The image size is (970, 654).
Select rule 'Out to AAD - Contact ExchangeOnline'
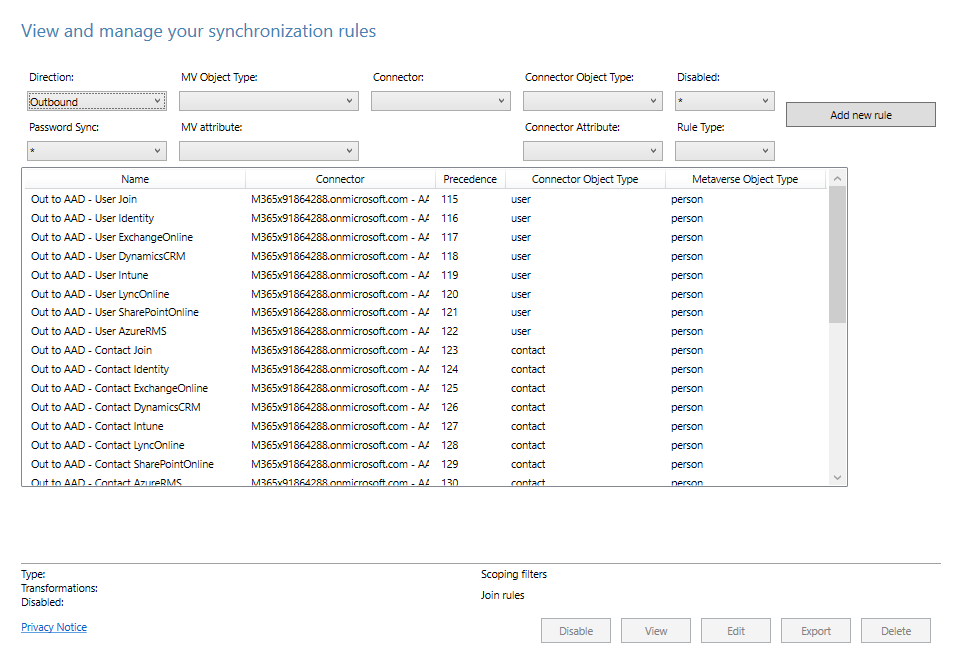coord(425,389)
